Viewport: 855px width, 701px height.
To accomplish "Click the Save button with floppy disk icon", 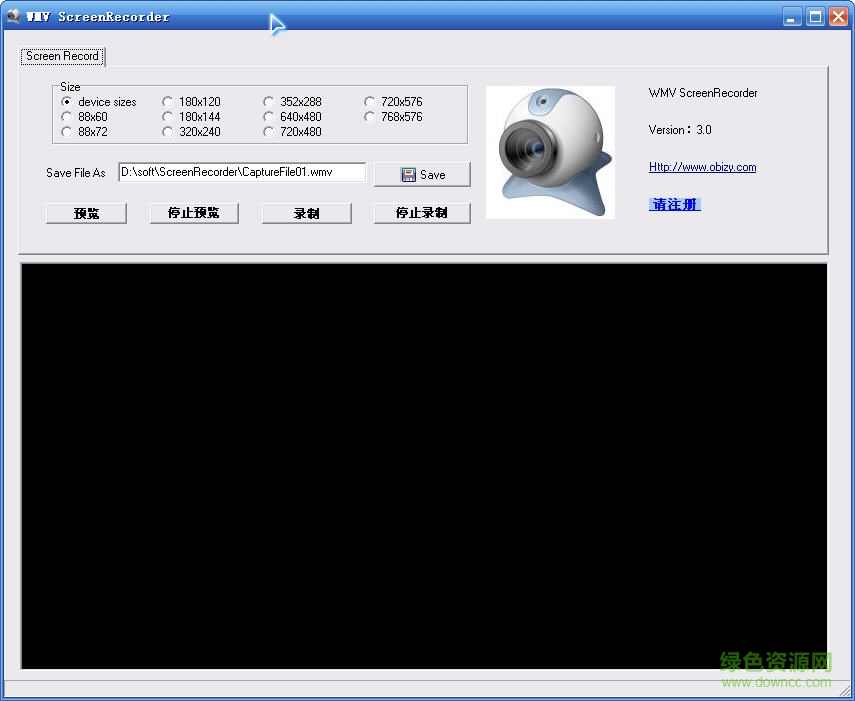I will click(x=422, y=174).
